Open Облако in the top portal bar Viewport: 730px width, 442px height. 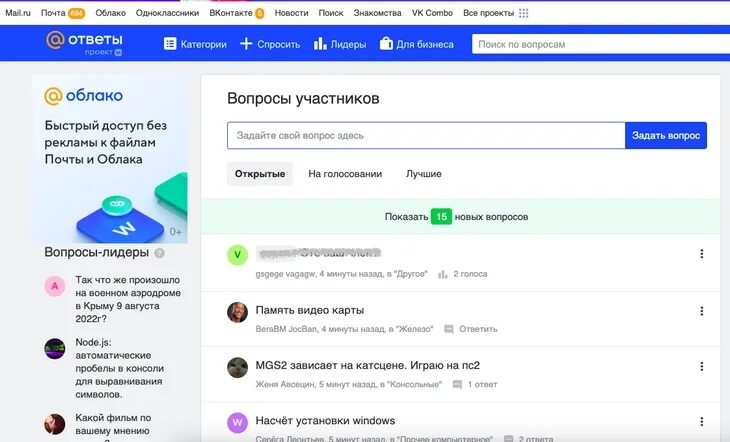tap(110, 13)
